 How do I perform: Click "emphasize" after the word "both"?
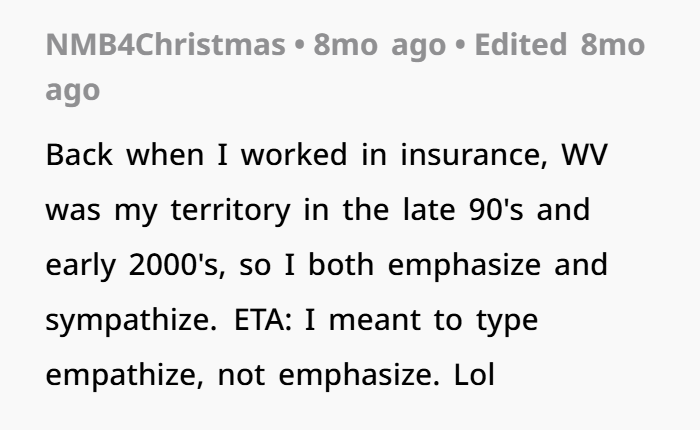[464, 266]
